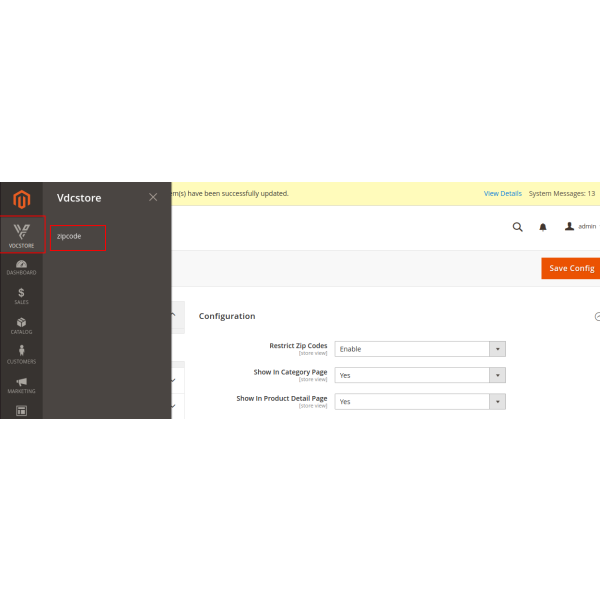The height and width of the screenshot is (600, 600).
Task: Open the admin account menu
Action: (580, 227)
